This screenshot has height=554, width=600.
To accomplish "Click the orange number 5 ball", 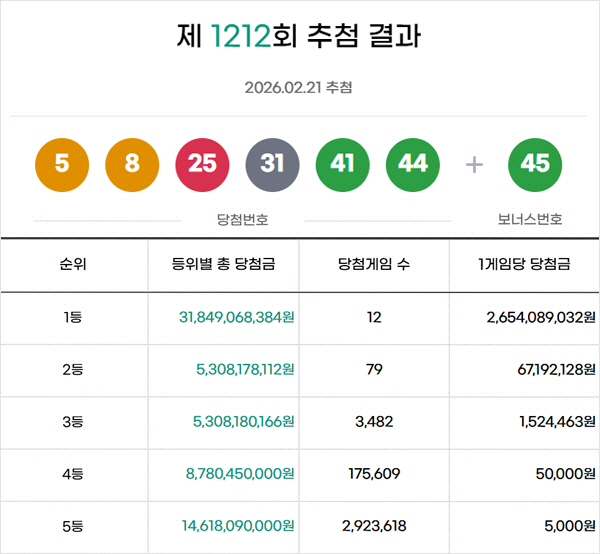I will [x=62, y=163].
